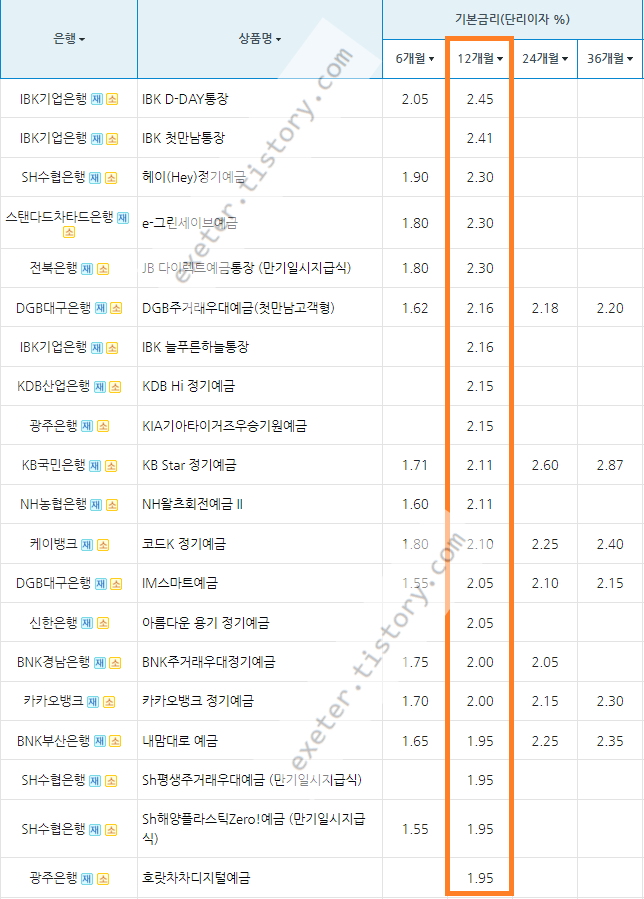Sort rates by the 24개월 column
Image resolution: width=644 pixels, height=899 pixels.
click(x=545, y=58)
